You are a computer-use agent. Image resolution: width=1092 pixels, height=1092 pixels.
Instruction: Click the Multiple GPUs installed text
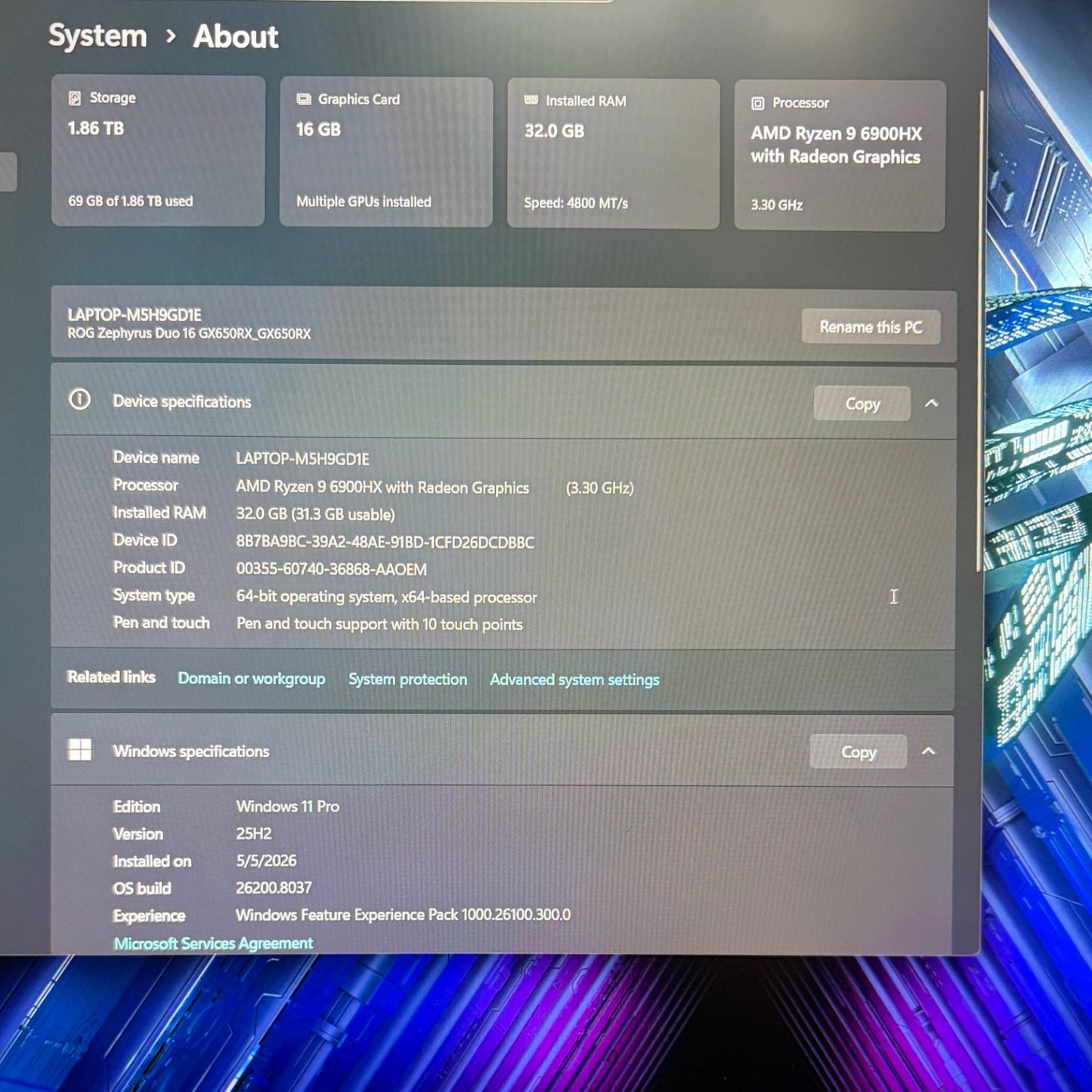363,202
